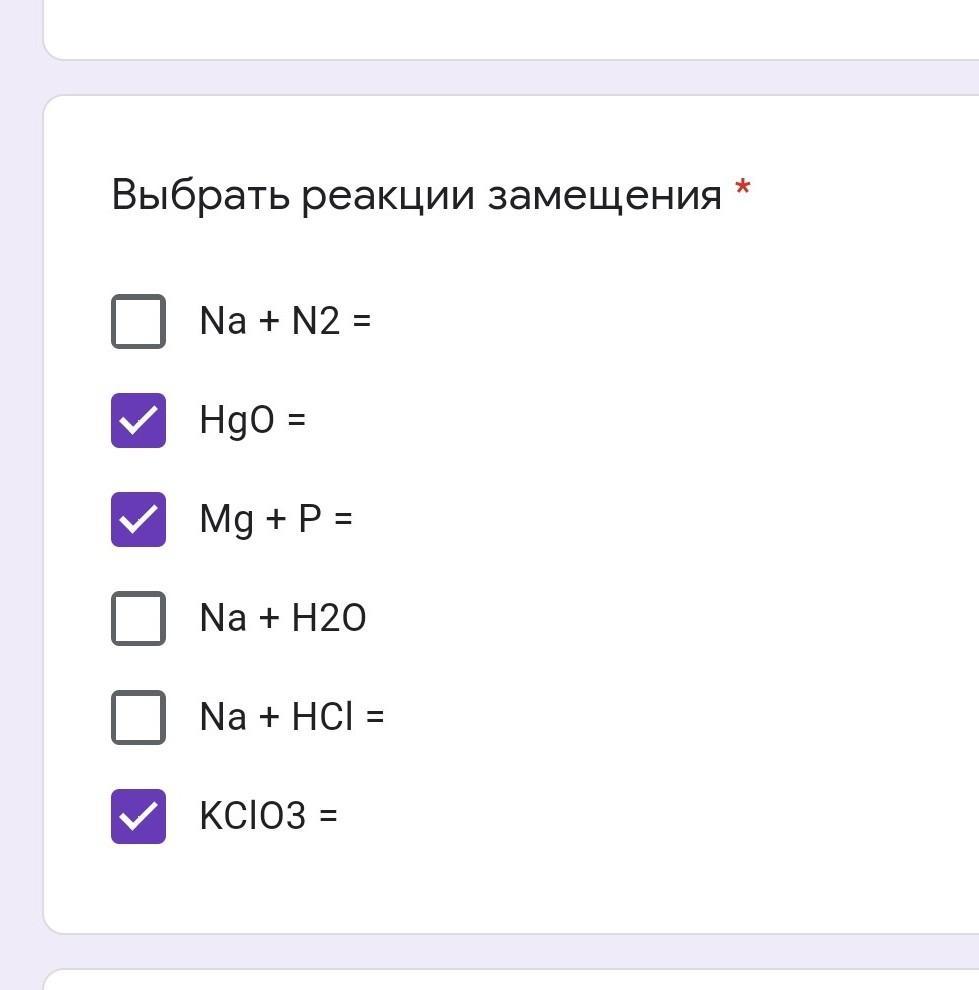Screen dimensions: 979x990
Task: Click the "Na + H2O" option text
Action: 283,618
